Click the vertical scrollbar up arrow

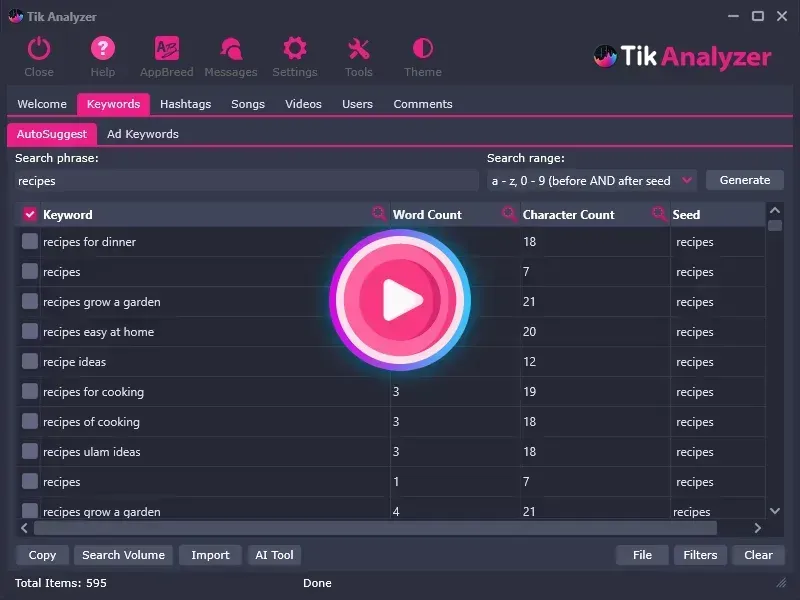pos(774,210)
